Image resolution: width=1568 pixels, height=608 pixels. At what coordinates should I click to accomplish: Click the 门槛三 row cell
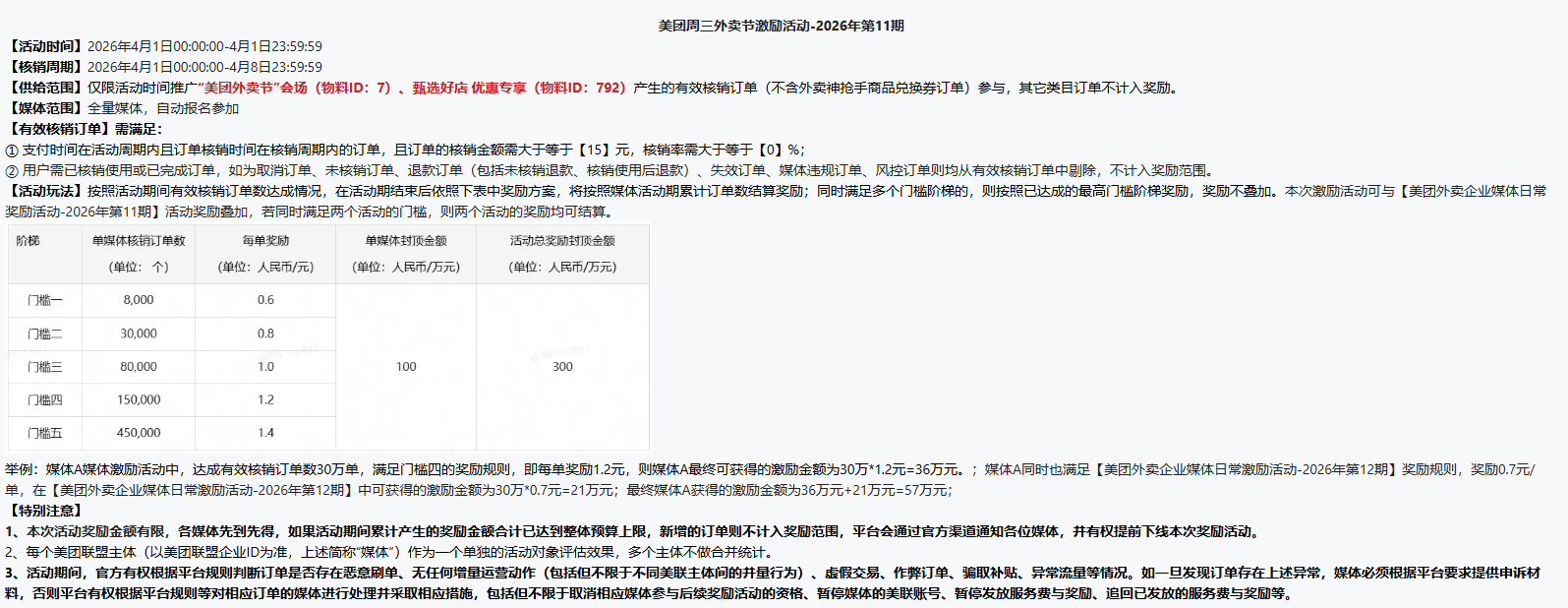coord(45,367)
